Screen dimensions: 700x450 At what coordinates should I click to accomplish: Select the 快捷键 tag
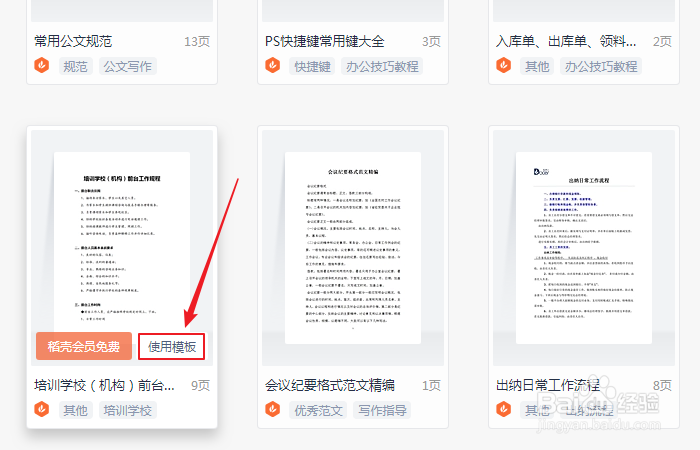312,66
